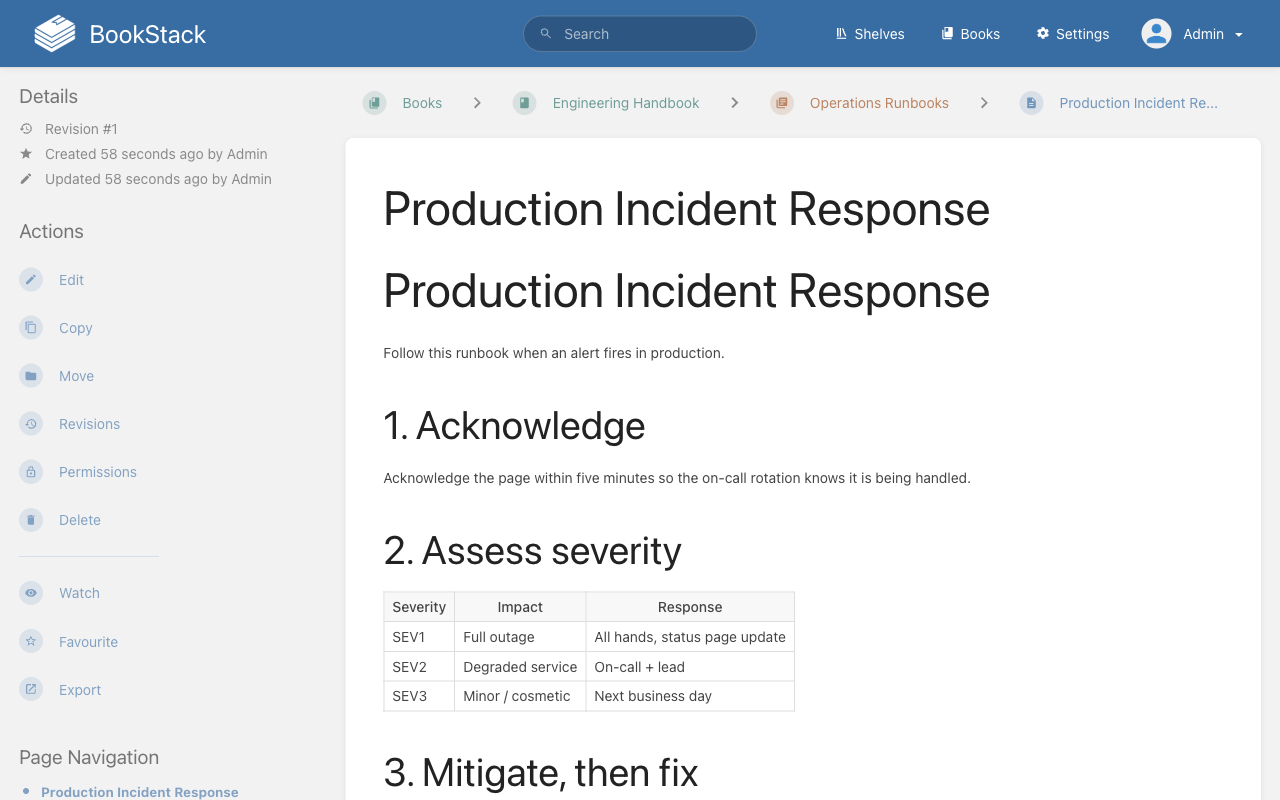Image resolution: width=1280 pixels, height=800 pixels.
Task: Expand chevron after Books breadcrumb
Action: [x=477, y=103]
